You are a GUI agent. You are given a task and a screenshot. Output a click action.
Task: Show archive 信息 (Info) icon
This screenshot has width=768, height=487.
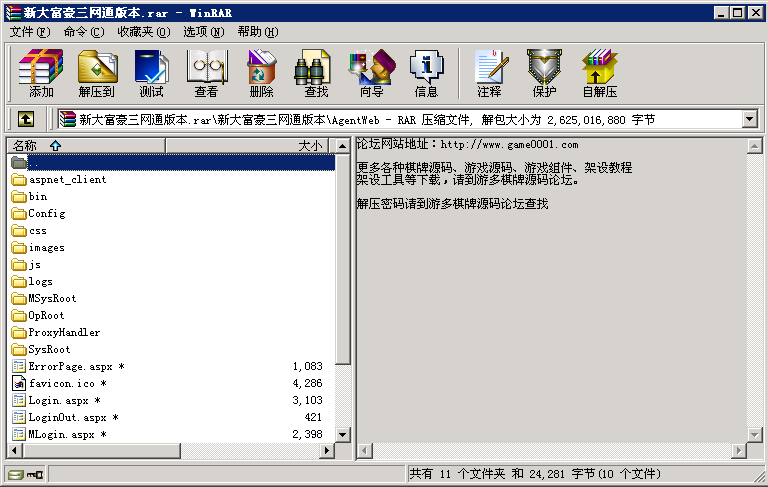pos(426,73)
